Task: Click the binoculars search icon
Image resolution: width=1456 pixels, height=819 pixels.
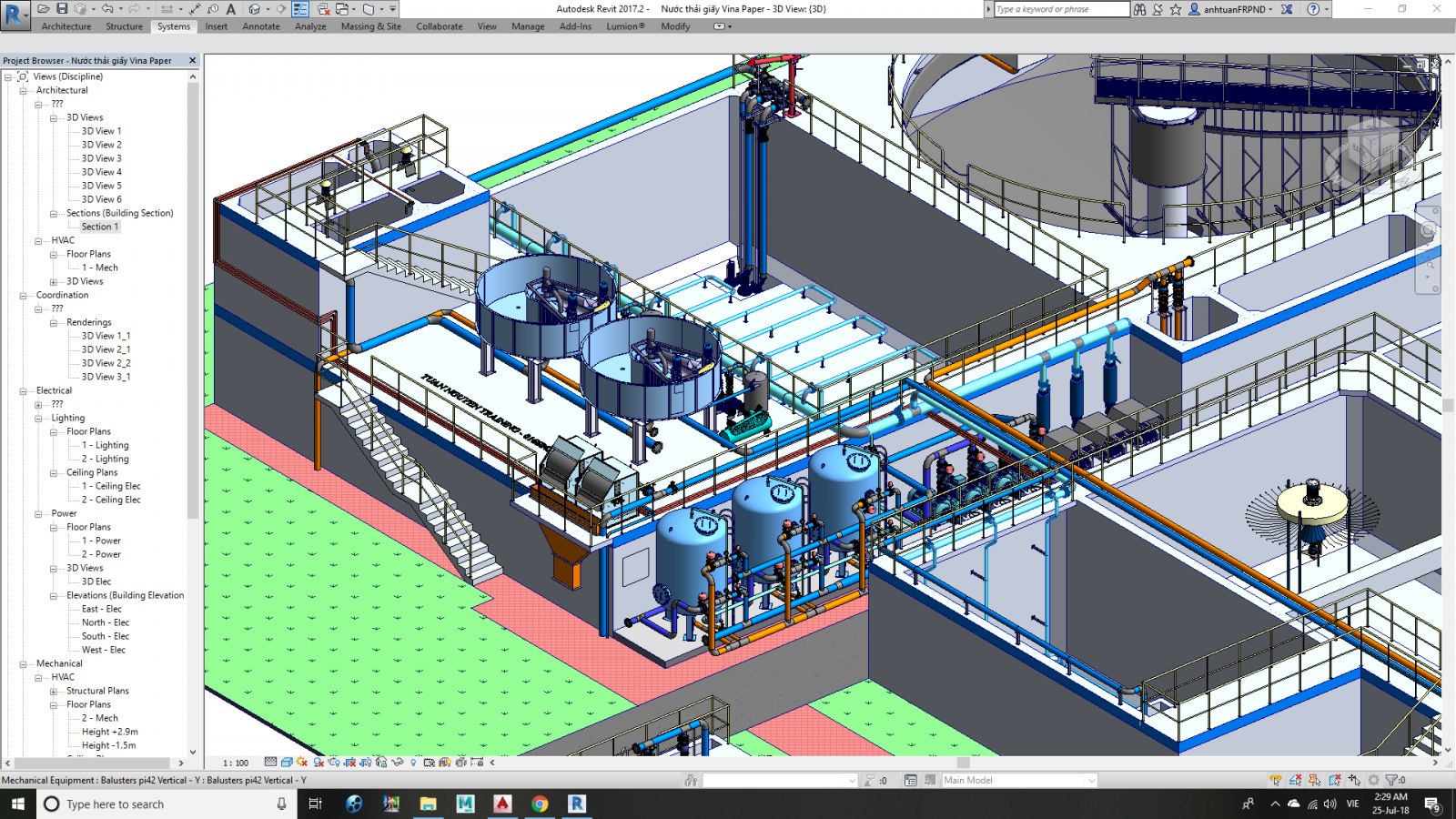Action: pyautogui.click(x=1139, y=9)
